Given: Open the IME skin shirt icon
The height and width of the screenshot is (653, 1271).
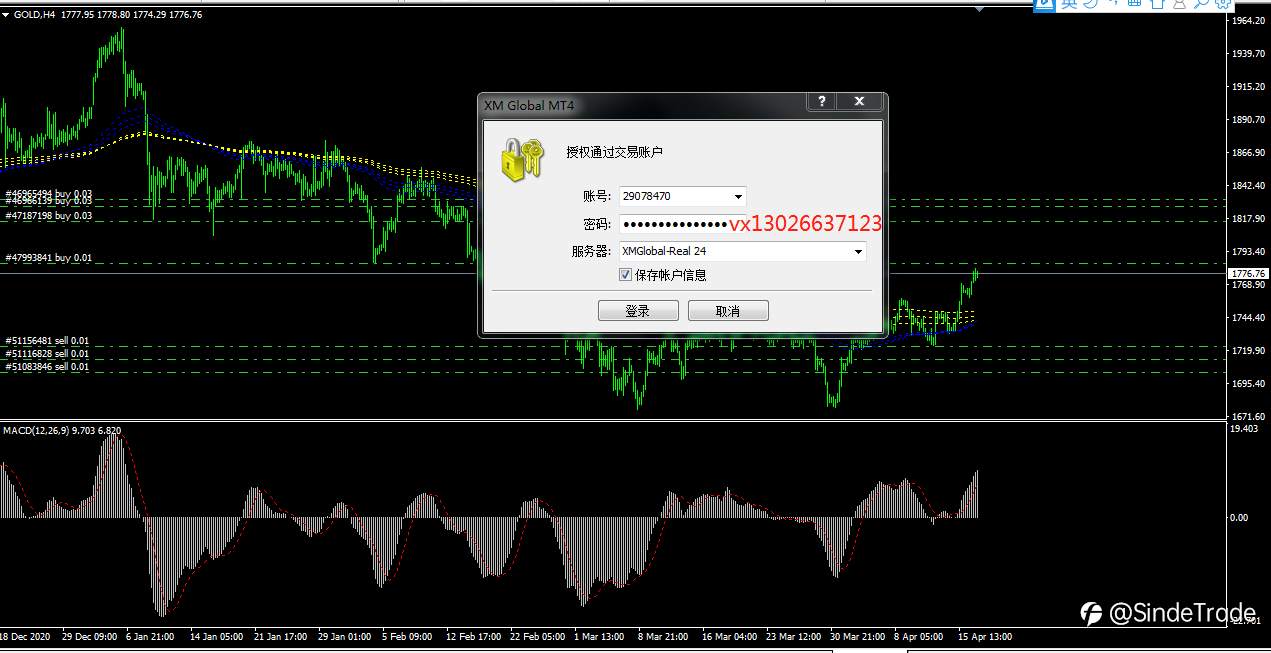Looking at the screenshot, I should [x=1157, y=4].
